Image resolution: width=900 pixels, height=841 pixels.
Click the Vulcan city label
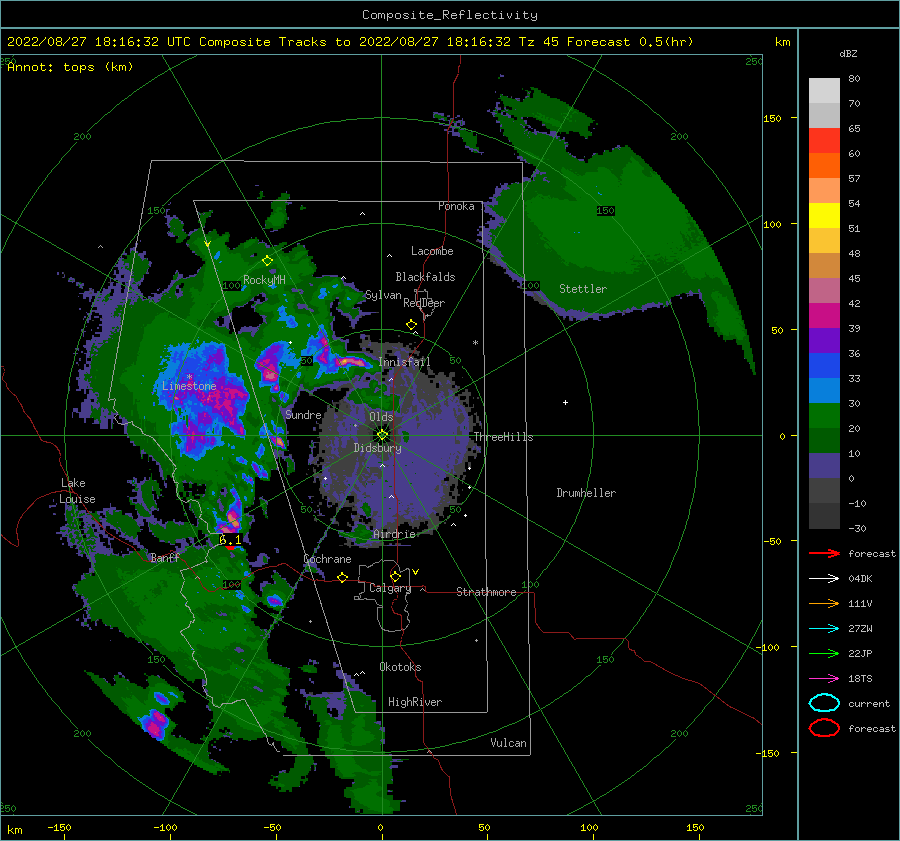(x=508, y=743)
